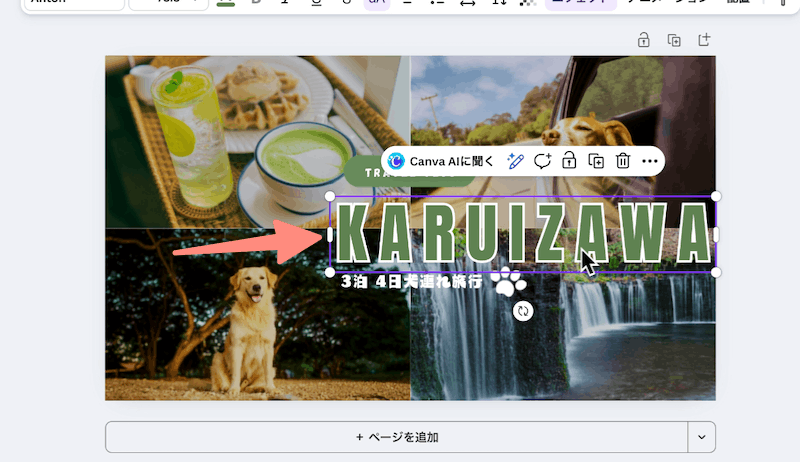Duplicate the page using the icon above canvas

pos(674,40)
